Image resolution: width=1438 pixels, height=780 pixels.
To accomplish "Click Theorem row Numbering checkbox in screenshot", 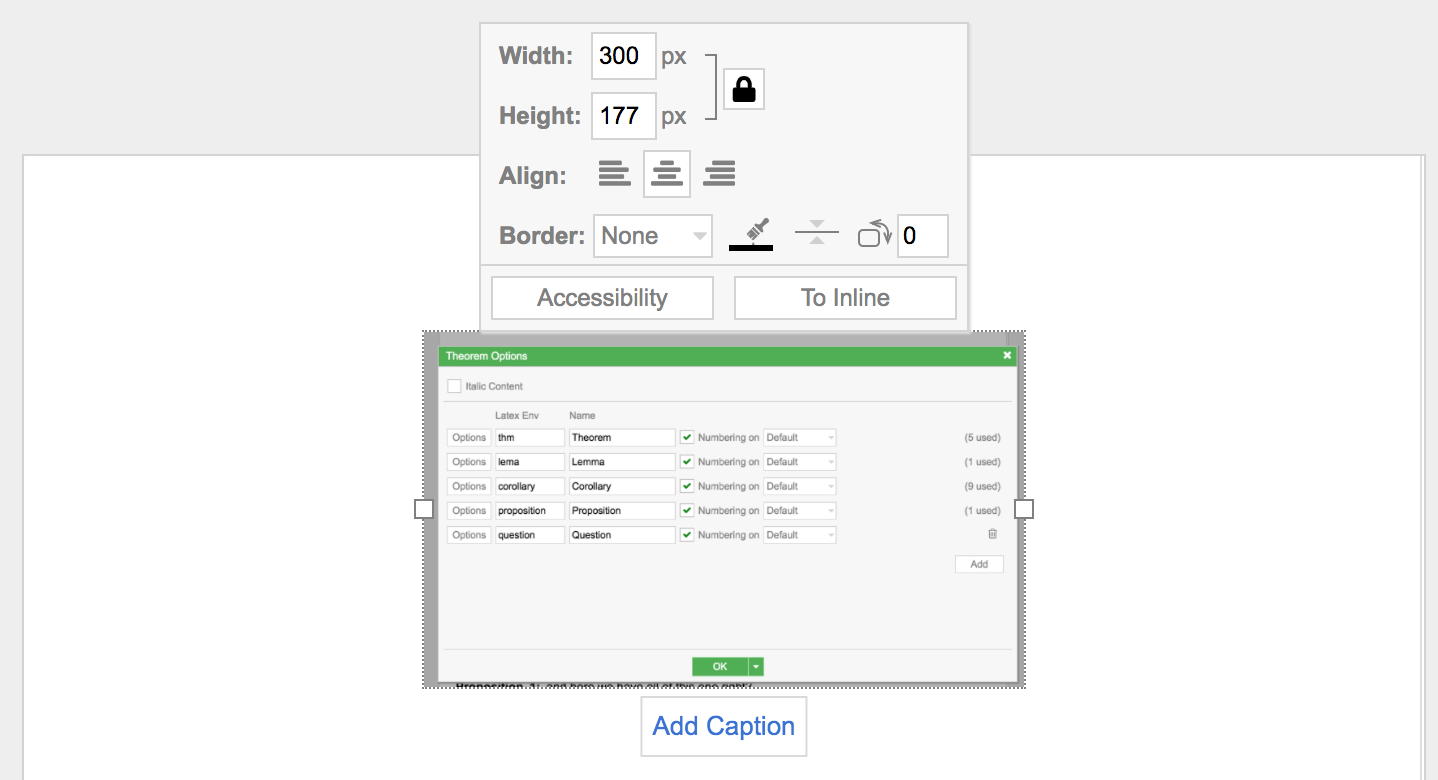I will click(x=686, y=437).
